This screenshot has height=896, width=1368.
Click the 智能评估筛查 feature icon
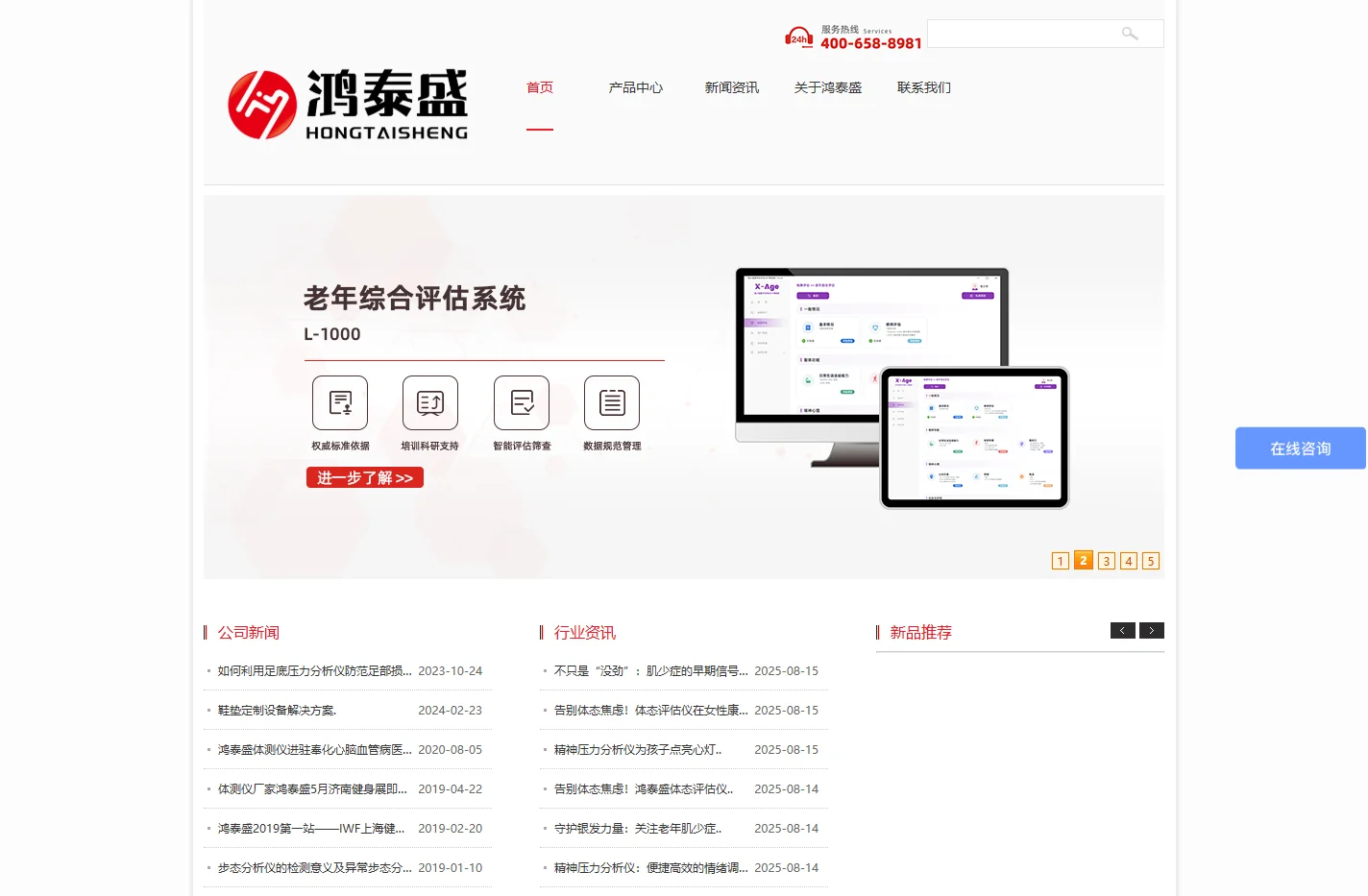tap(522, 402)
